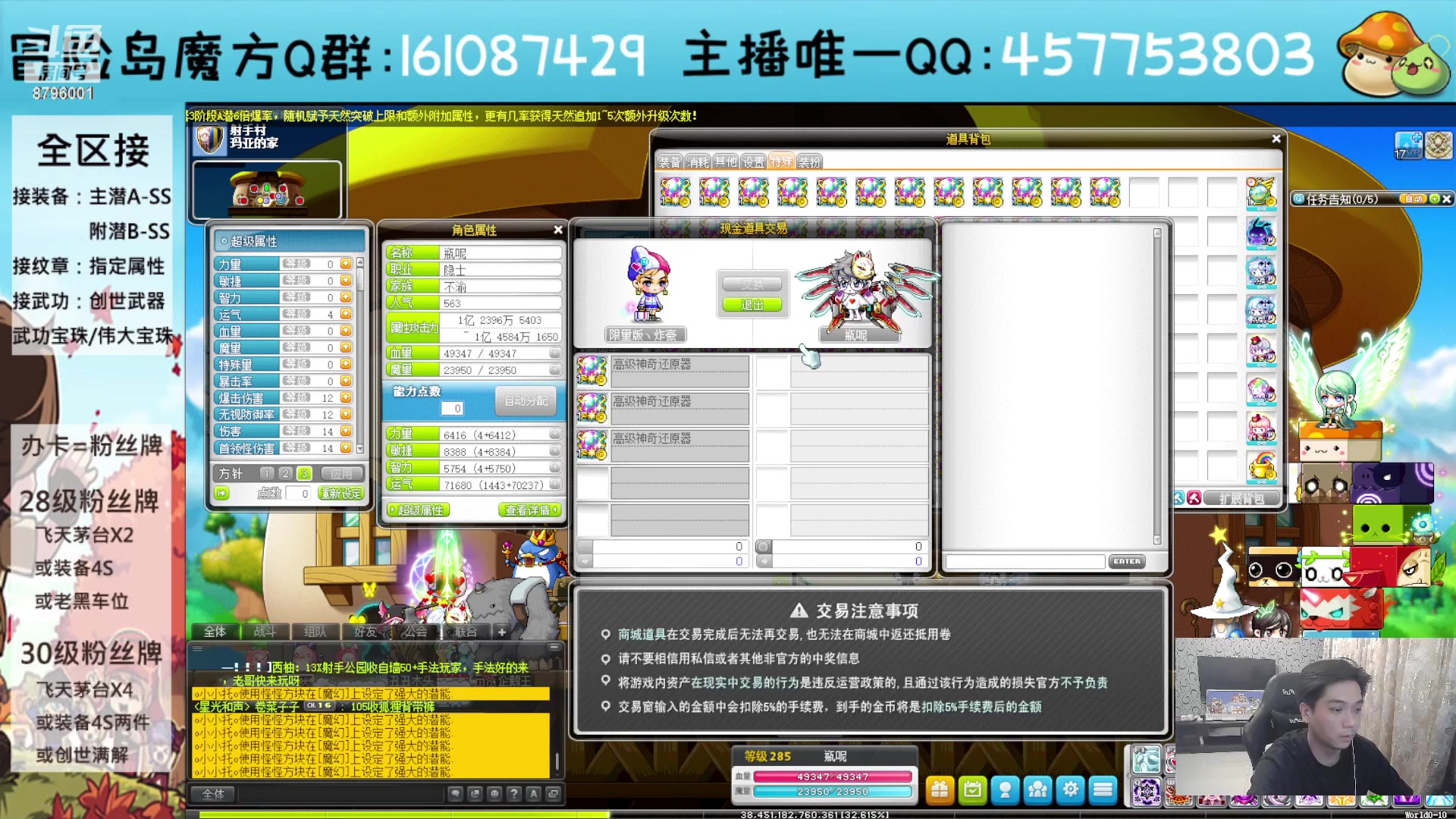
Task: Select the 公会 chat tab
Action: click(x=415, y=631)
